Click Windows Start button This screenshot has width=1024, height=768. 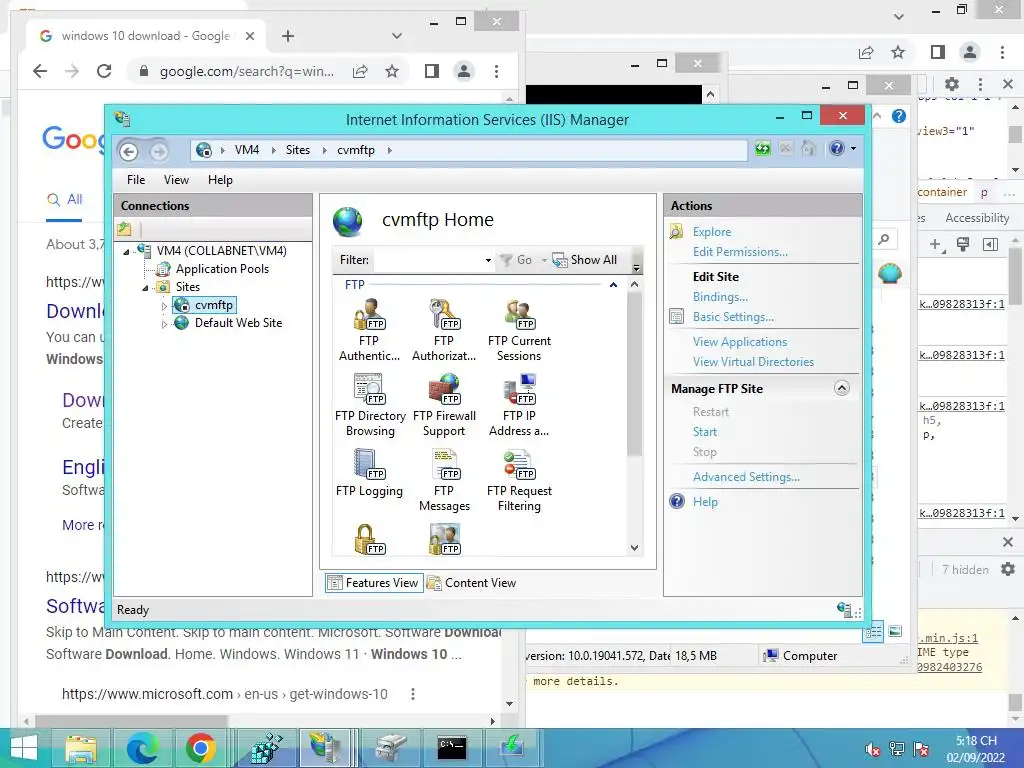point(24,748)
